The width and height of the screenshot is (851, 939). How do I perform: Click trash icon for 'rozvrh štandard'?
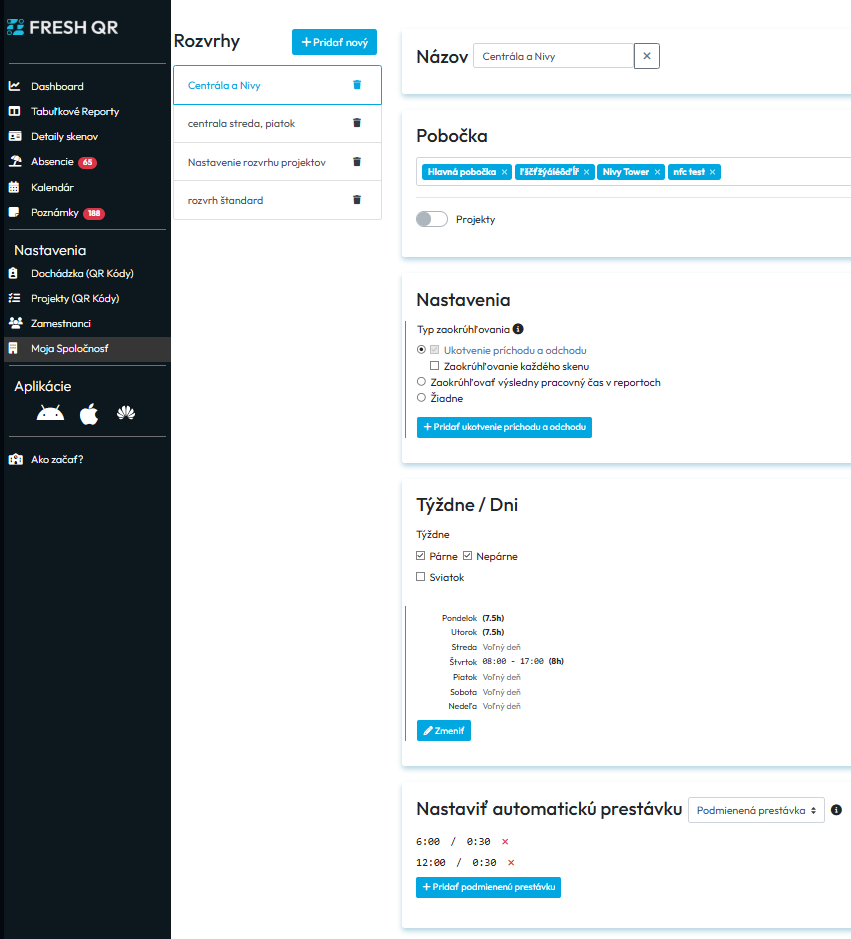coord(357,200)
